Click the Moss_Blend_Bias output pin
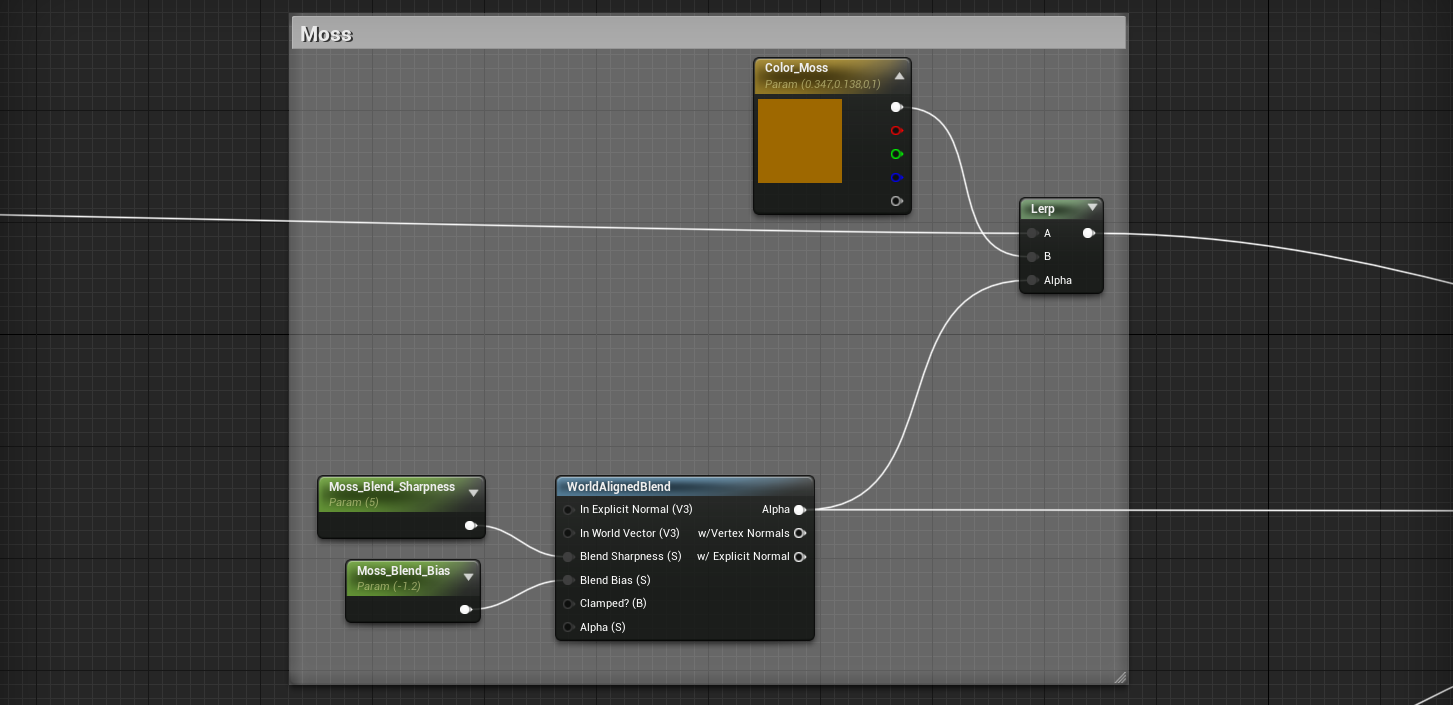1453x705 pixels. click(465, 609)
